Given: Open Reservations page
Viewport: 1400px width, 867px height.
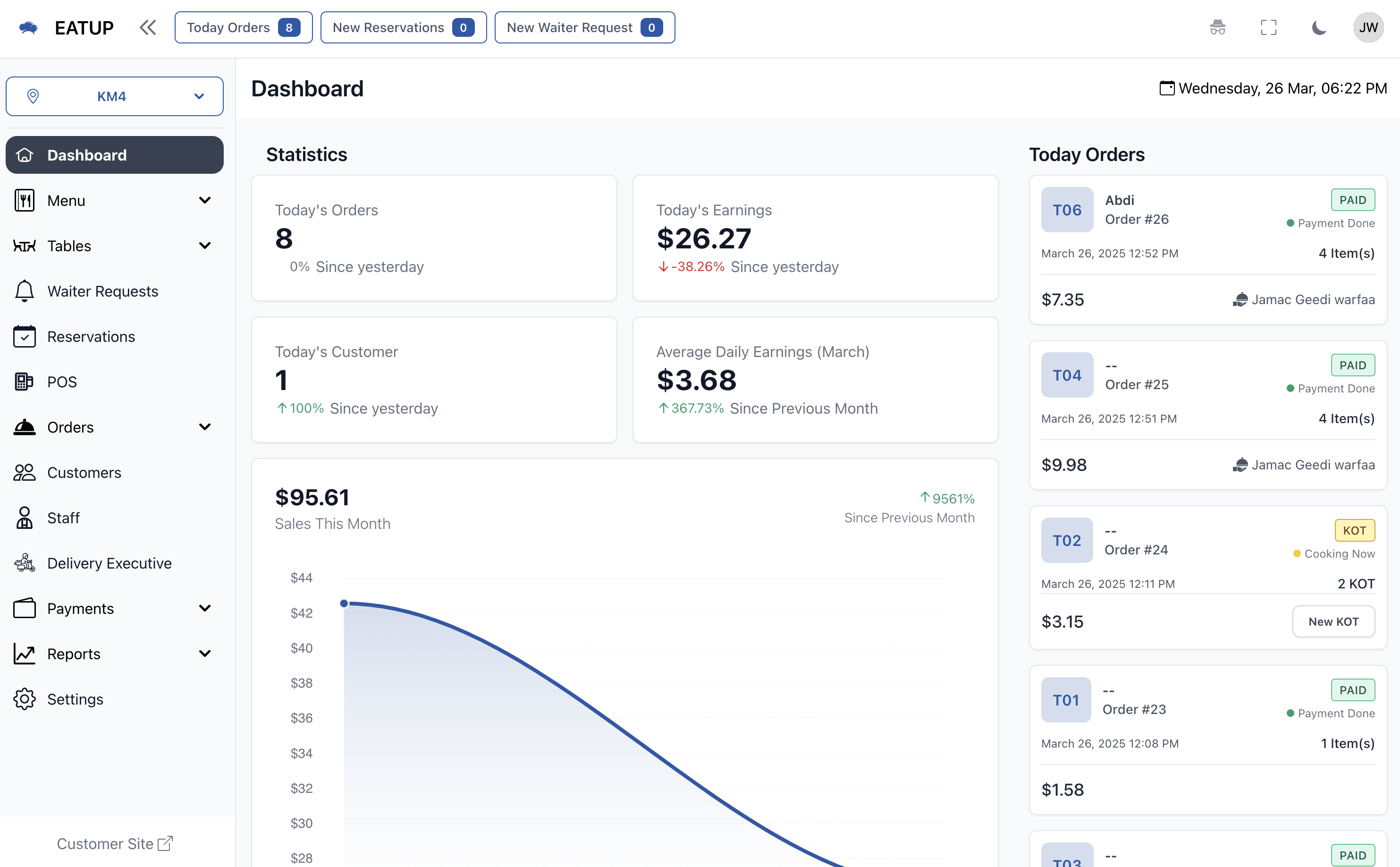Looking at the screenshot, I should pyautogui.click(x=115, y=337).
